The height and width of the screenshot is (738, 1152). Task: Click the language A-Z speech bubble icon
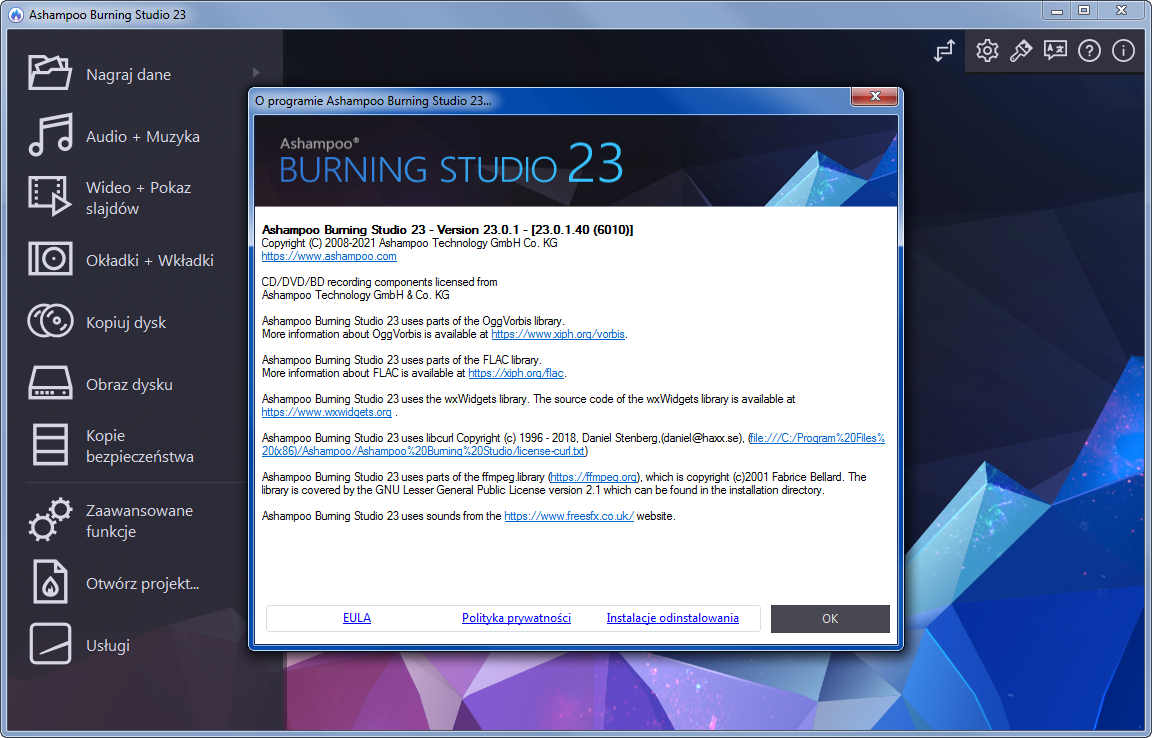tap(1055, 50)
